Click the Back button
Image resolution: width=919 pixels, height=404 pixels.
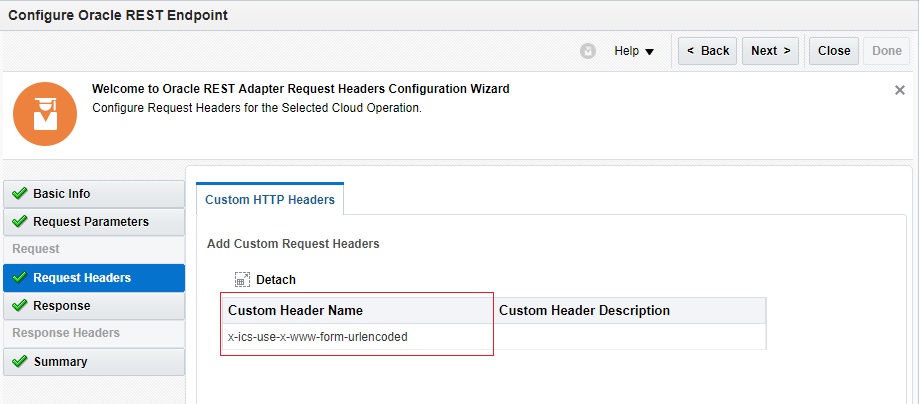pyautogui.click(x=707, y=51)
